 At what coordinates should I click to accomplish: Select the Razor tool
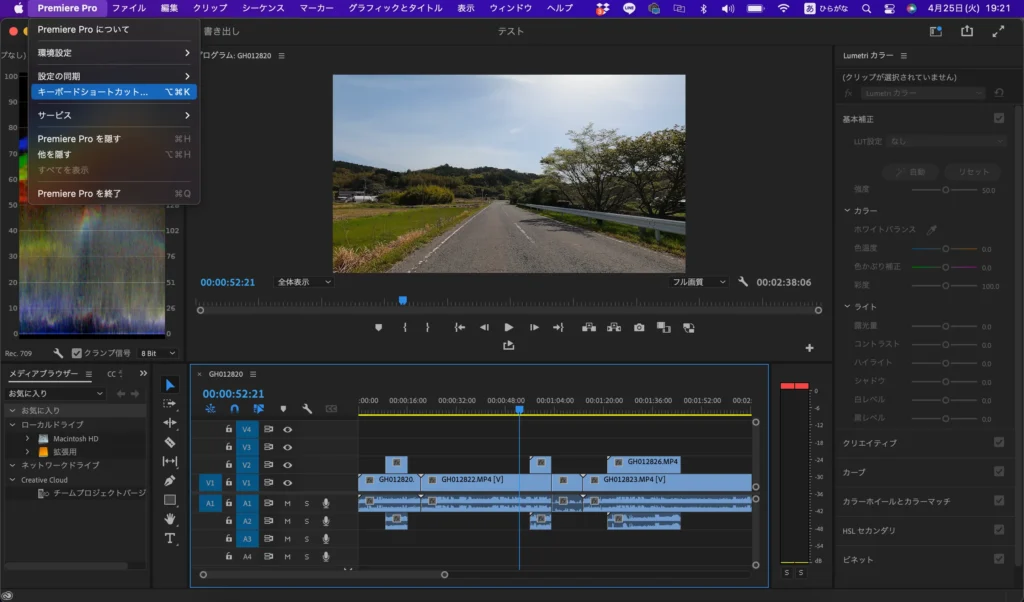pyautogui.click(x=170, y=442)
